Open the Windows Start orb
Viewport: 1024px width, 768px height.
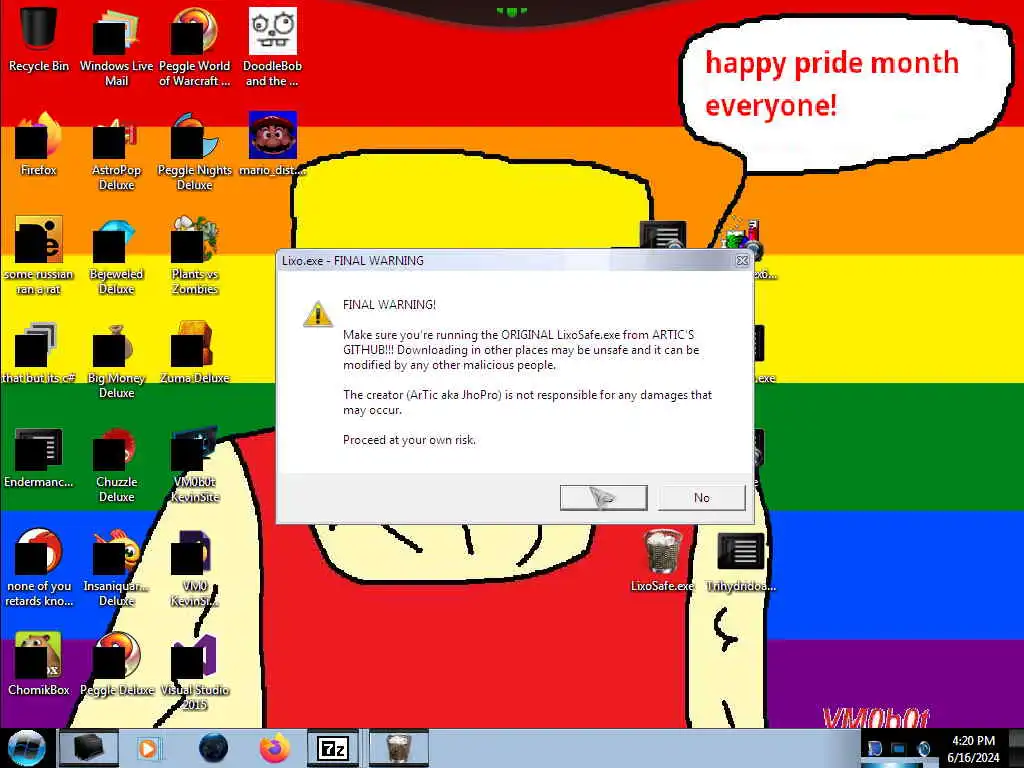(x=26, y=748)
